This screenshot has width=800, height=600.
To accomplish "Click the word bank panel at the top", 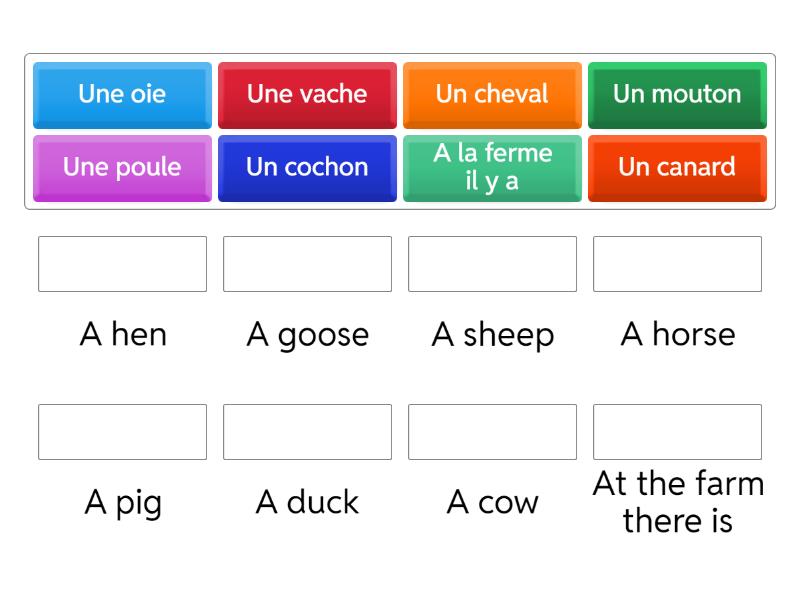I will (400, 130).
